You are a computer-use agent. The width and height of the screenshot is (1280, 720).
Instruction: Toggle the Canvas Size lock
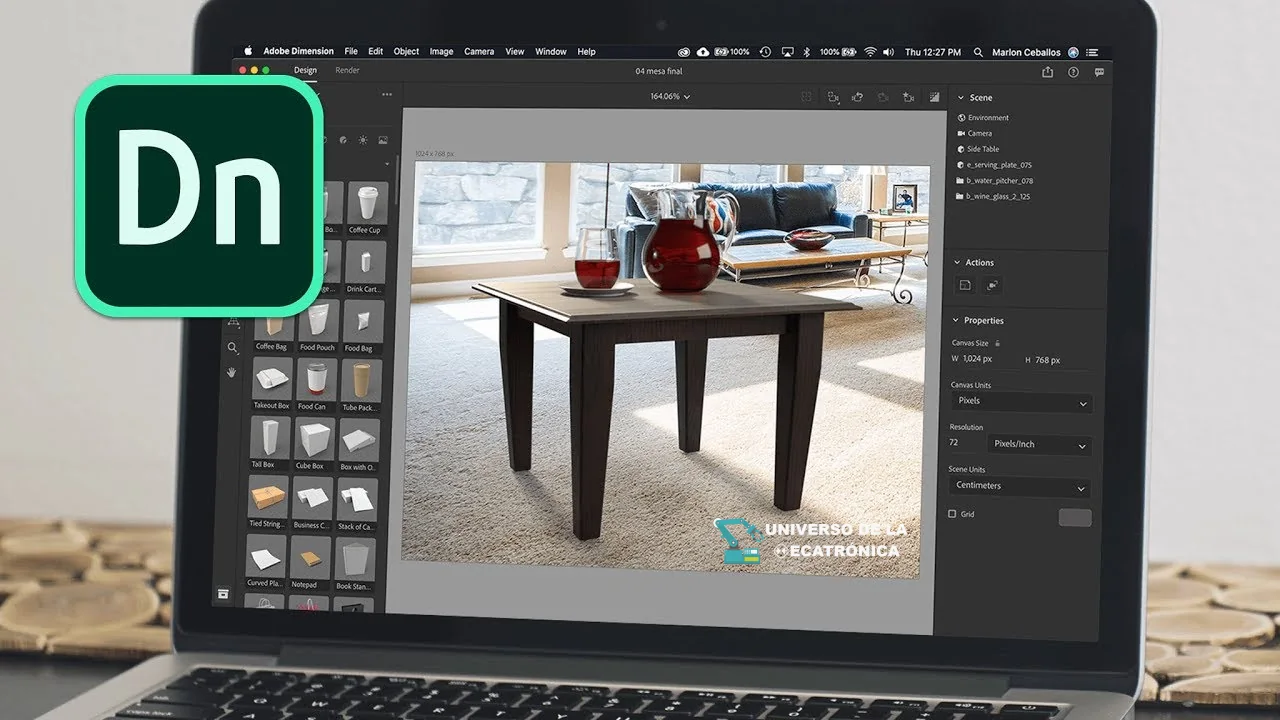tap(997, 342)
